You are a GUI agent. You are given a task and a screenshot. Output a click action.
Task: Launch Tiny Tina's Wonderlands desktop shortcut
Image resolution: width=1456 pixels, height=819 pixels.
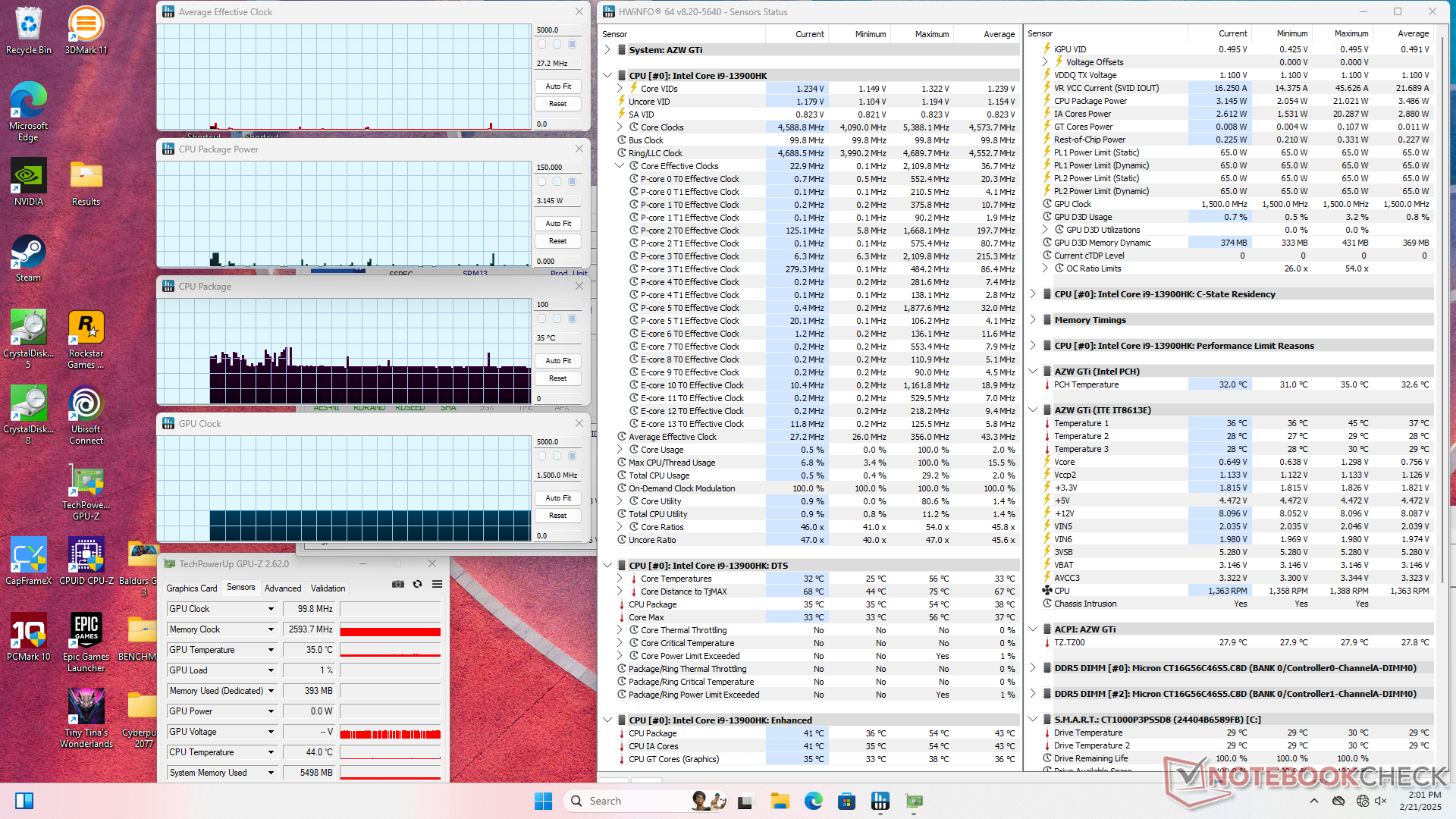click(x=86, y=718)
